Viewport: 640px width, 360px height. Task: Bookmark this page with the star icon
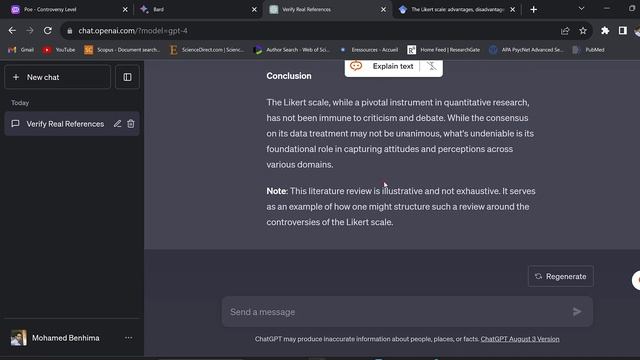(583, 31)
